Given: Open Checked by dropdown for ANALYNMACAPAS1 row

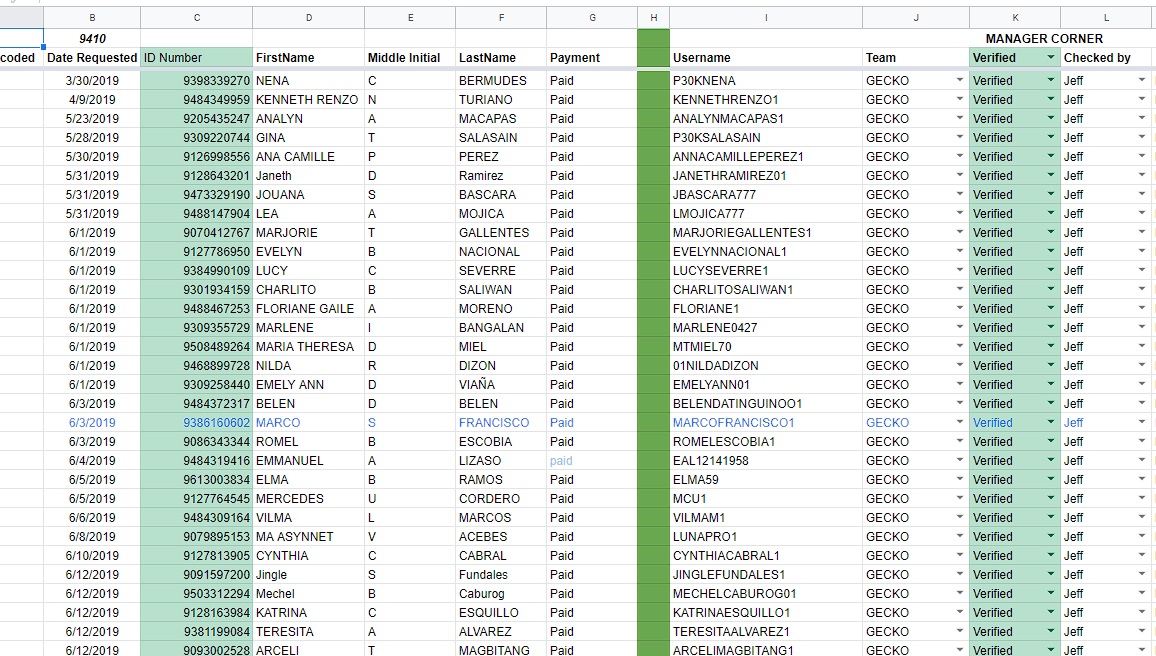Looking at the screenshot, I should [1141, 118].
